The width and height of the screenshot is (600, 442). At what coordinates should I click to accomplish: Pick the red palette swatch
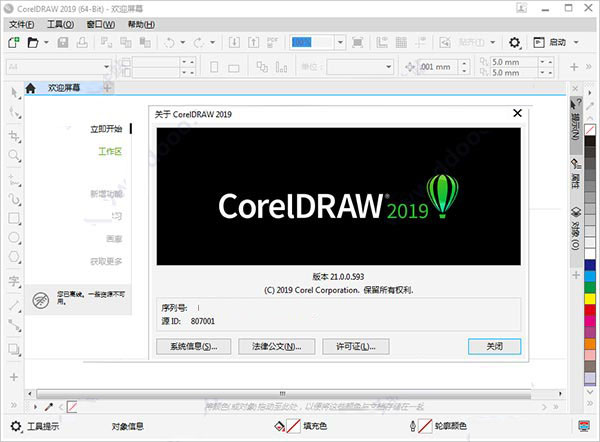[590, 310]
